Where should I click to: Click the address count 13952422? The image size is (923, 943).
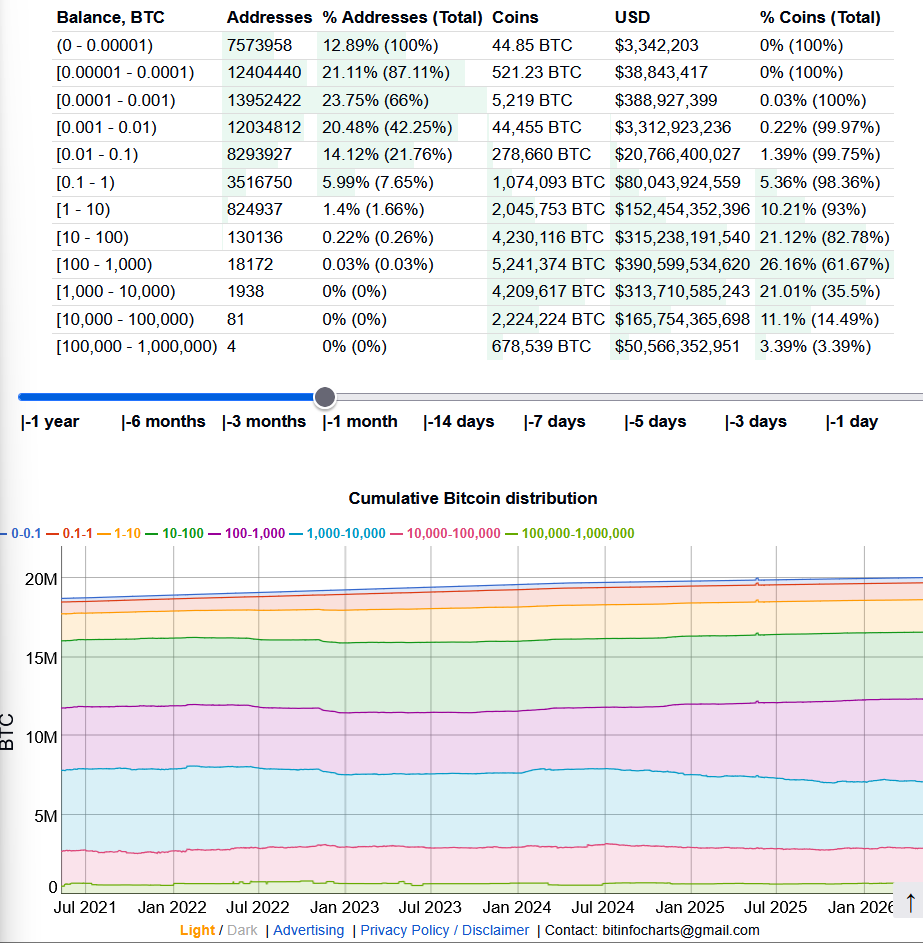point(264,100)
